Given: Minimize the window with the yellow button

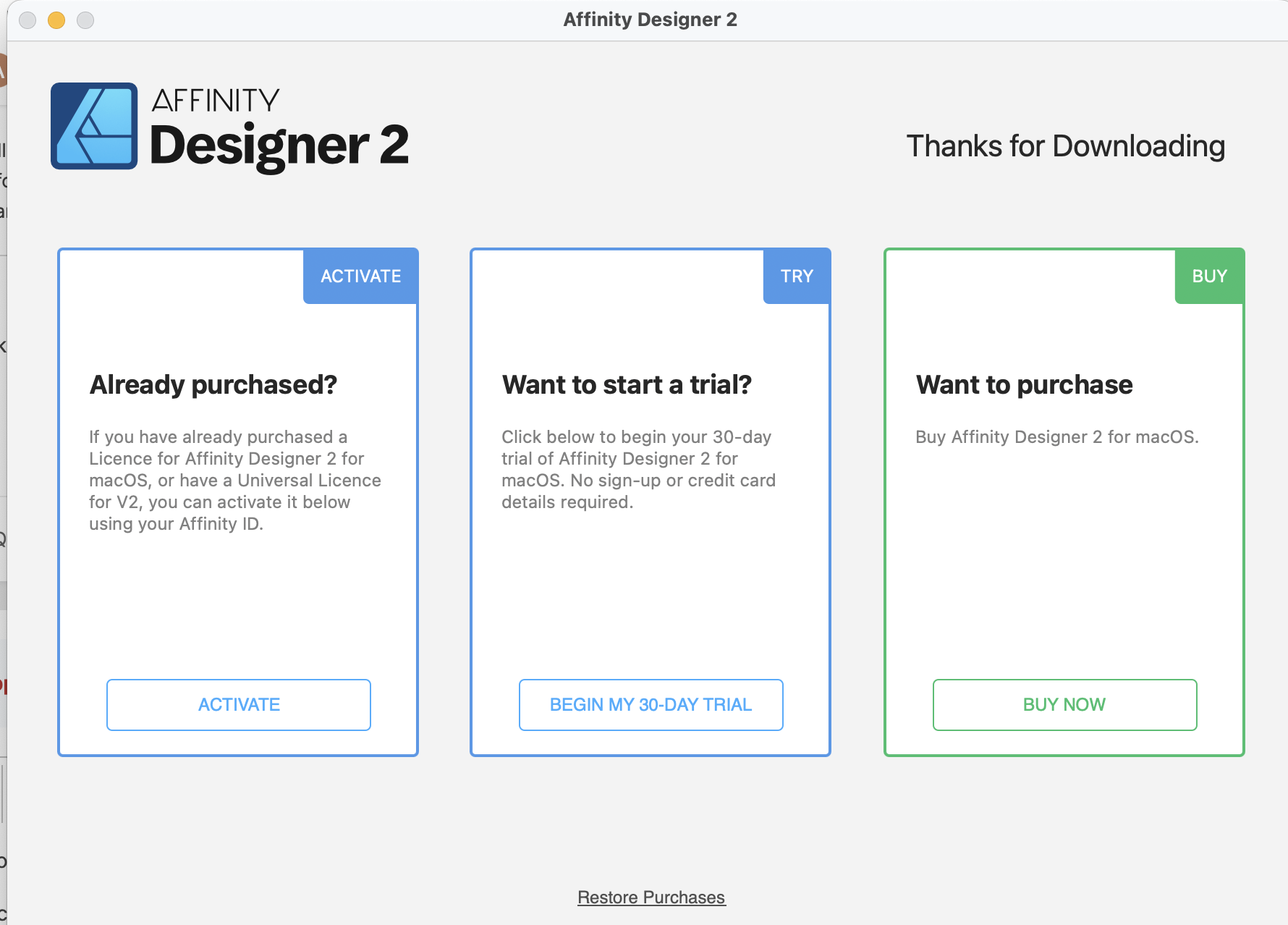Looking at the screenshot, I should click(x=56, y=20).
